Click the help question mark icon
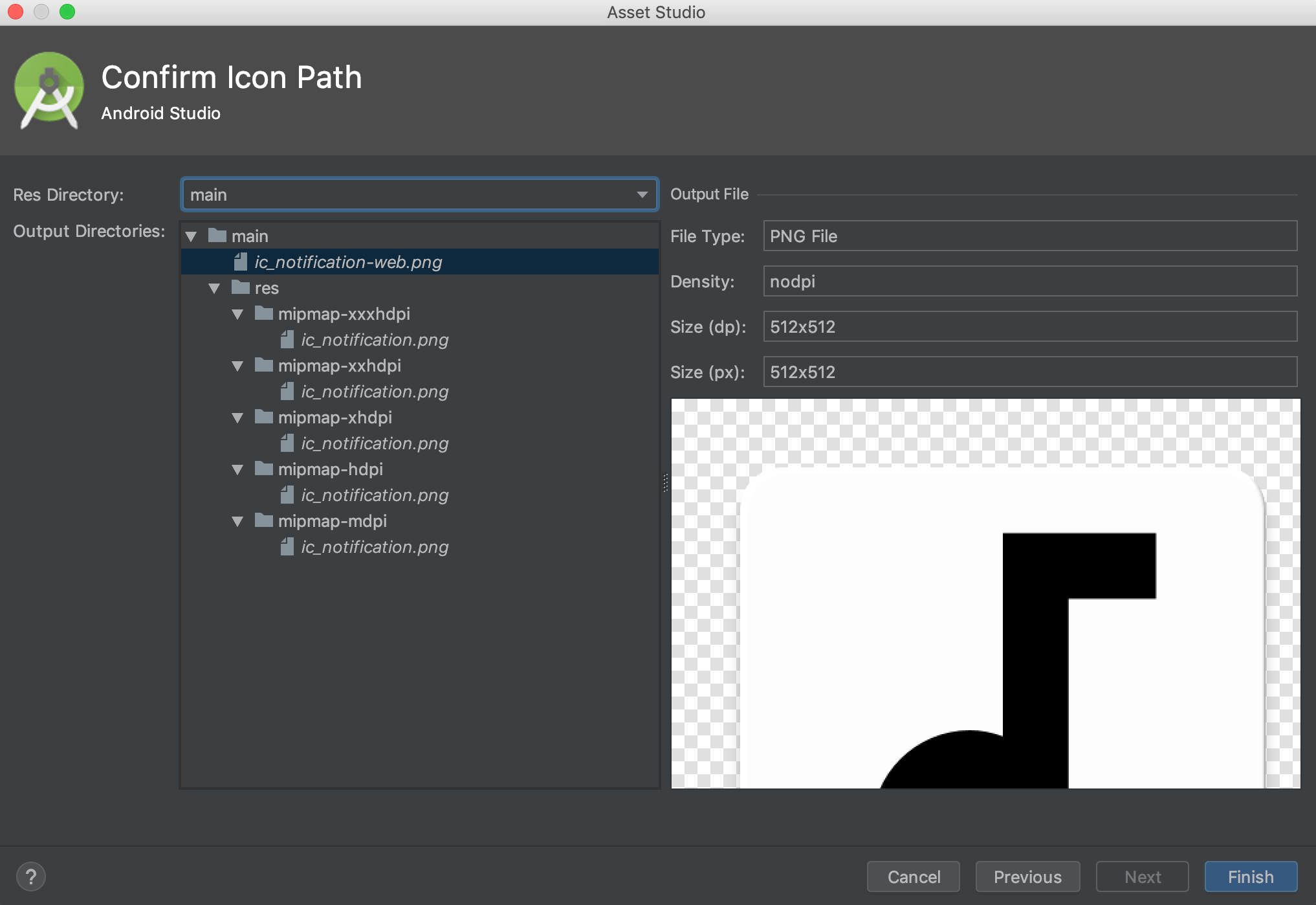 click(30, 877)
